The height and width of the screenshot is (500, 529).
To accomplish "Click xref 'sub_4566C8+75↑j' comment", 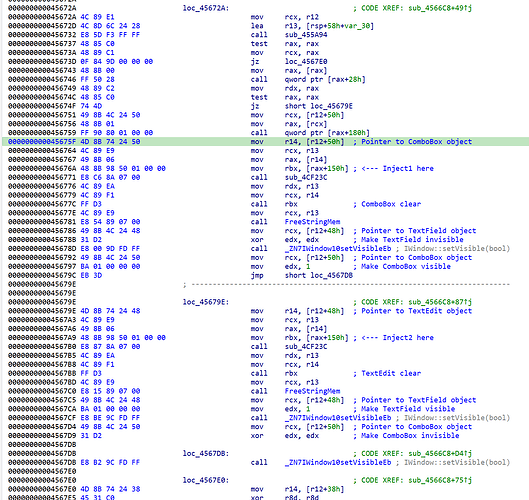I will point(440,480).
